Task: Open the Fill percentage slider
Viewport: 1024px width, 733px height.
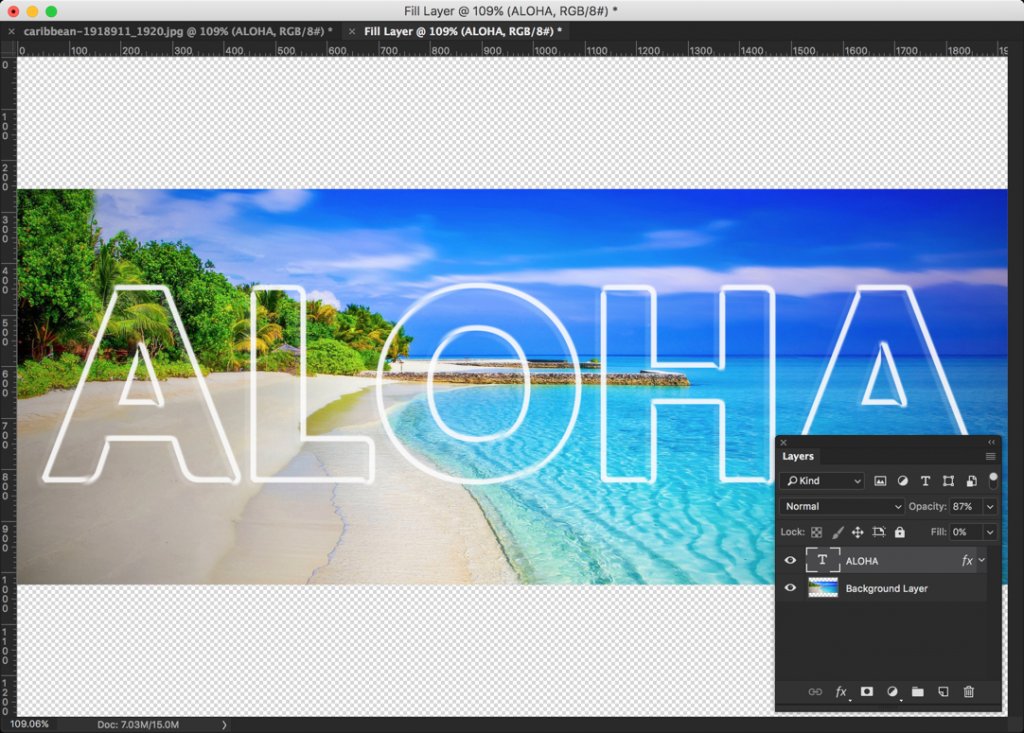Action: pyautogui.click(x=989, y=532)
